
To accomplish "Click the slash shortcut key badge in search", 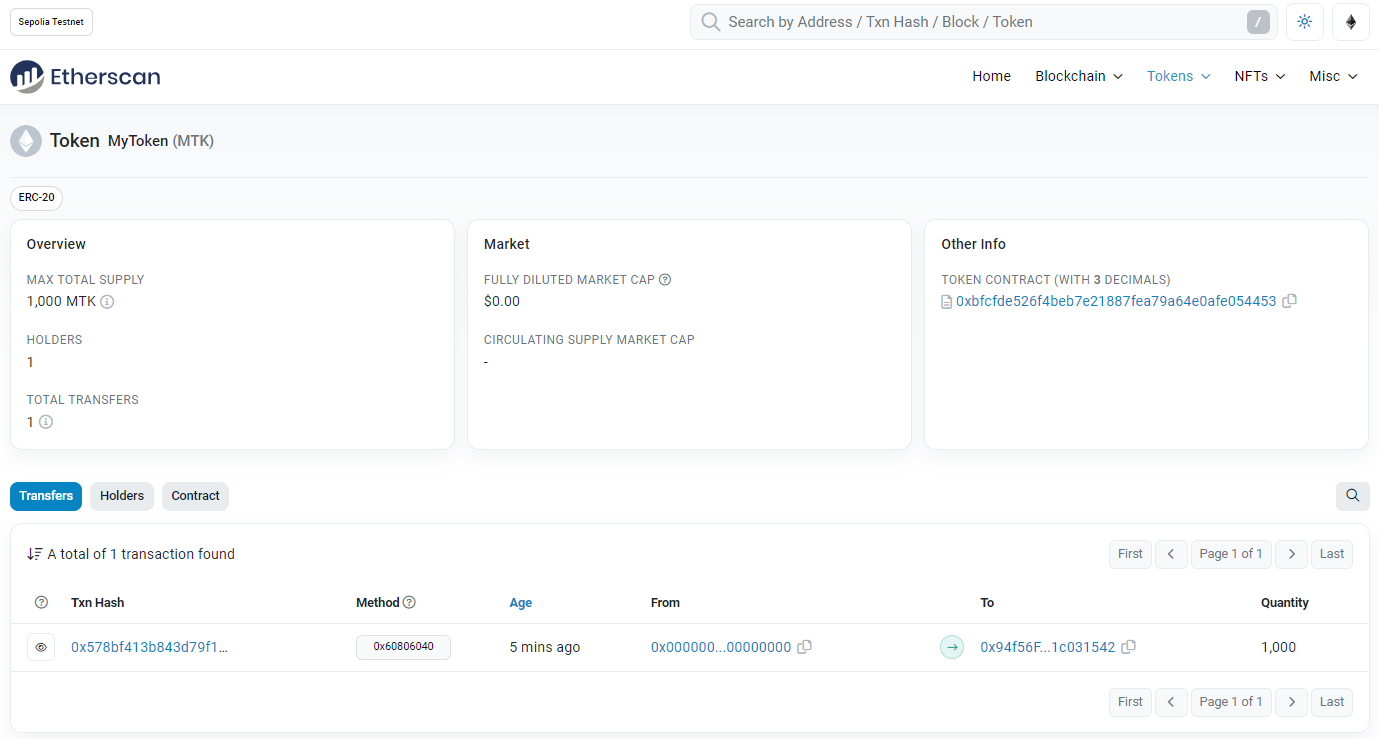I will [x=1258, y=22].
